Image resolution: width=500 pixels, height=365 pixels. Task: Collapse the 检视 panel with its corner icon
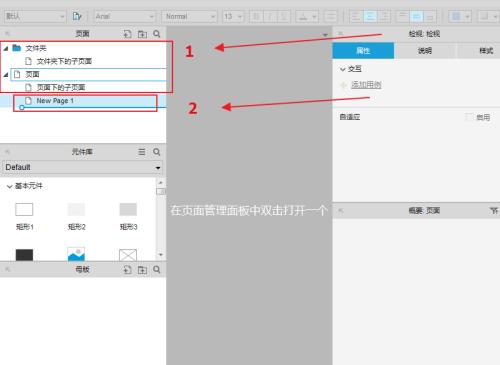coord(341,34)
